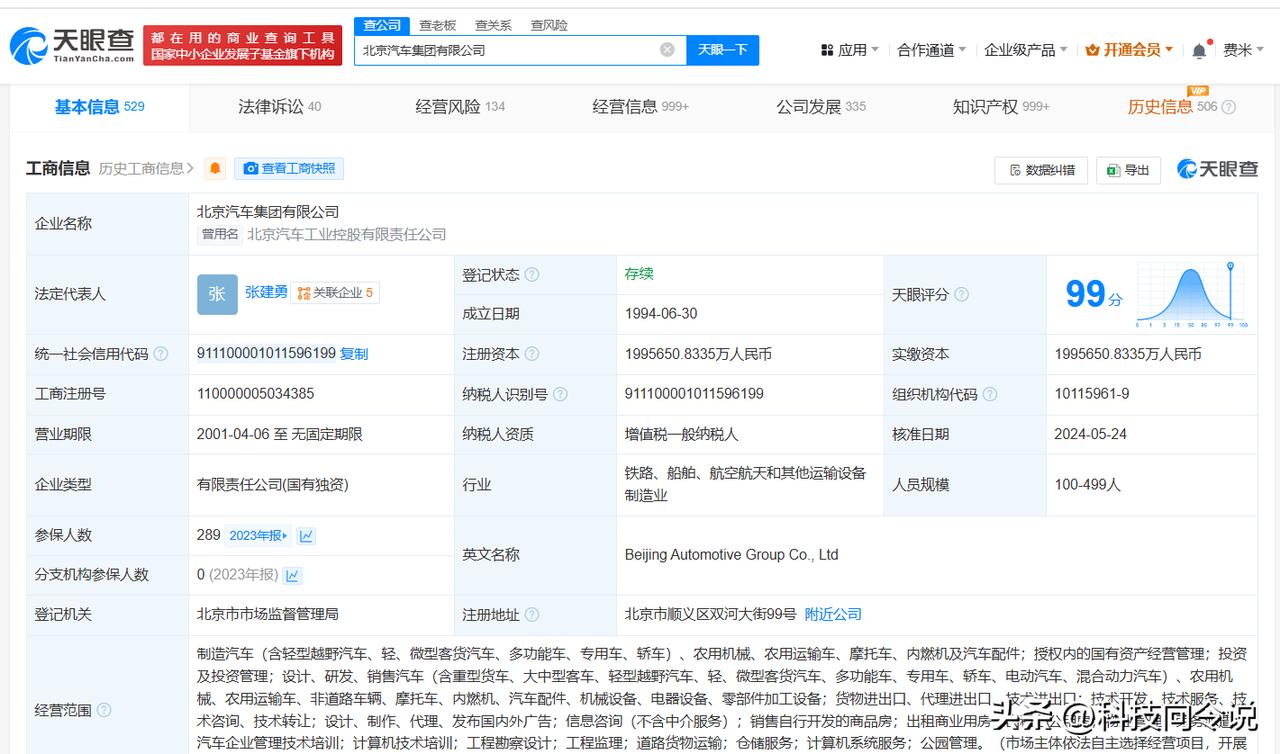Click the registration number 110000005034385
The width and height of the screenshot is (1280, 754).
point(256,394)
